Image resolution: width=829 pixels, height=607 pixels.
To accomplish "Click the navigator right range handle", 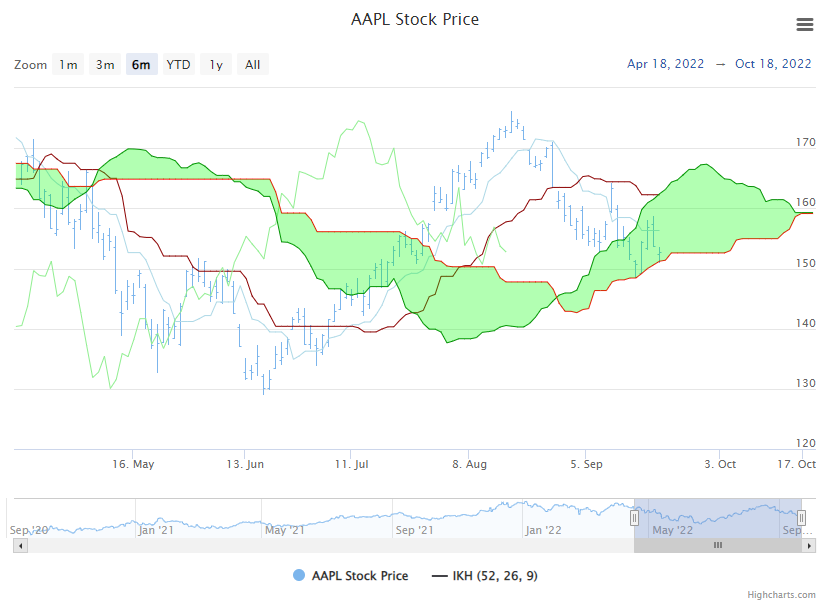I will click(802, 518).
